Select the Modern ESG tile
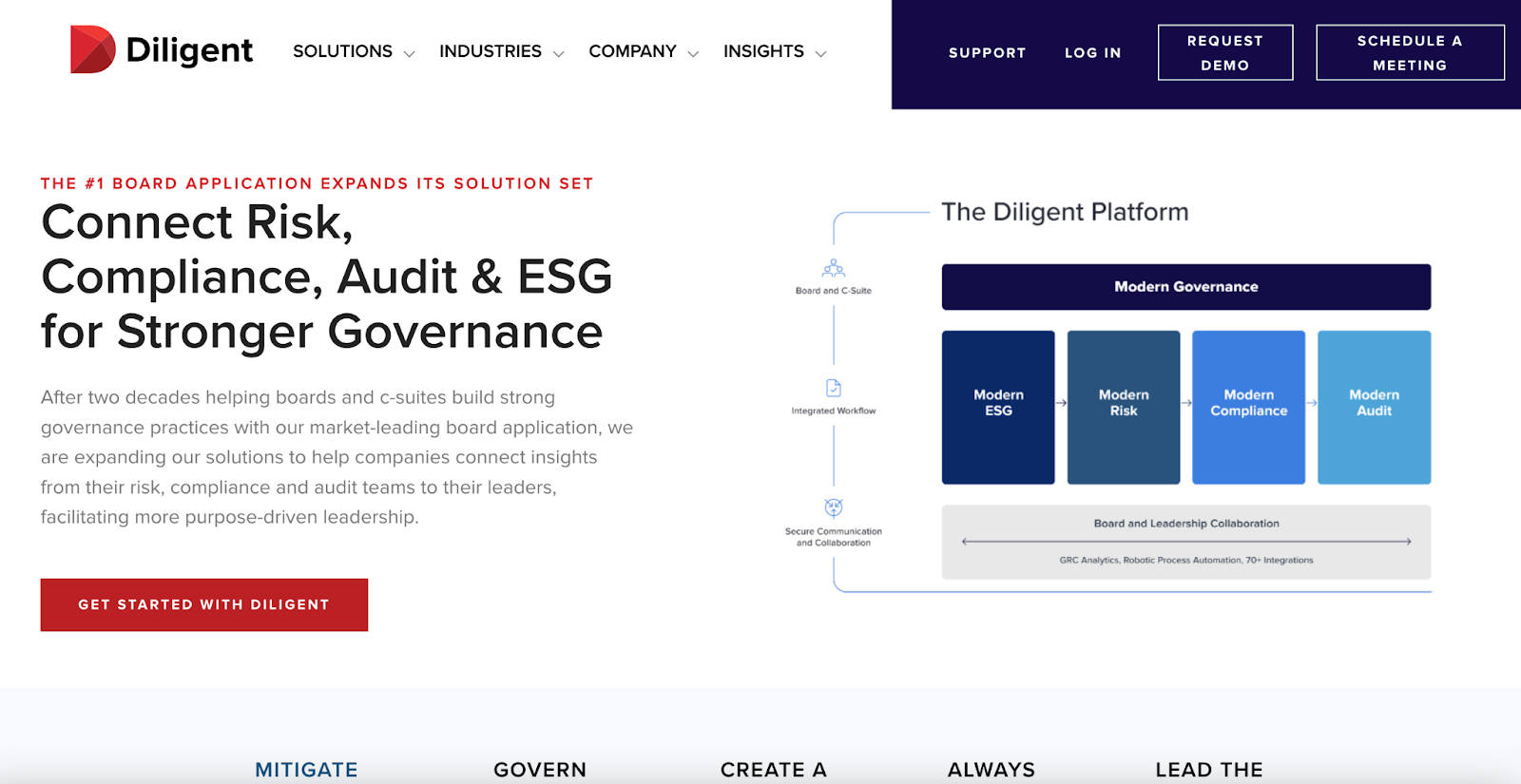This screenshot has width=1521, height=784. click(998, 408)
